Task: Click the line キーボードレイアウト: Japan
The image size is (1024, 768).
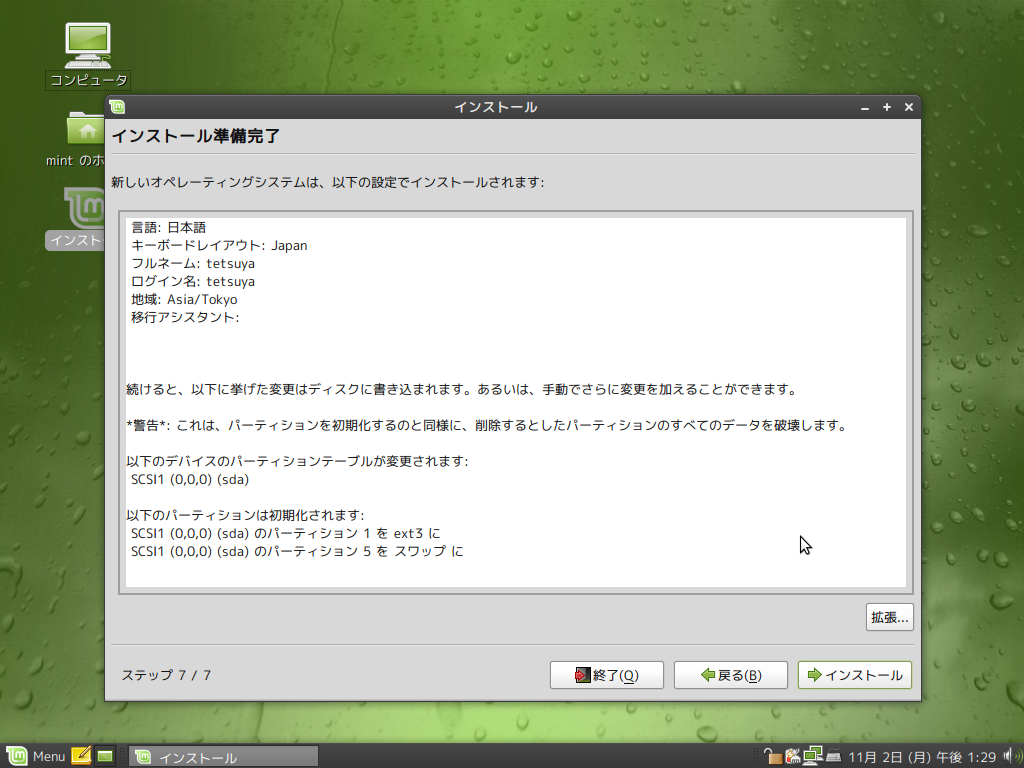Action: 219,246
